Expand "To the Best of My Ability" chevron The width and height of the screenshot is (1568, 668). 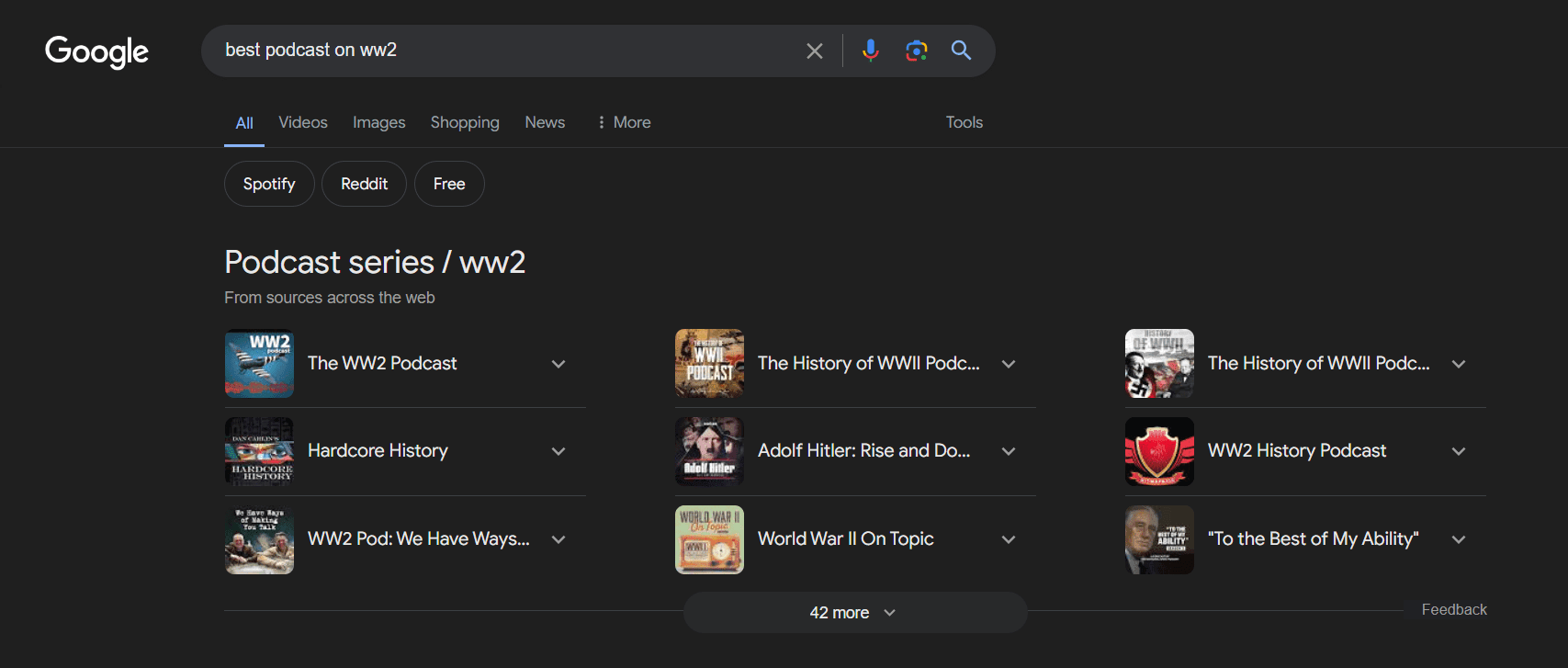pyautogui.click(x=1459, y=539)
